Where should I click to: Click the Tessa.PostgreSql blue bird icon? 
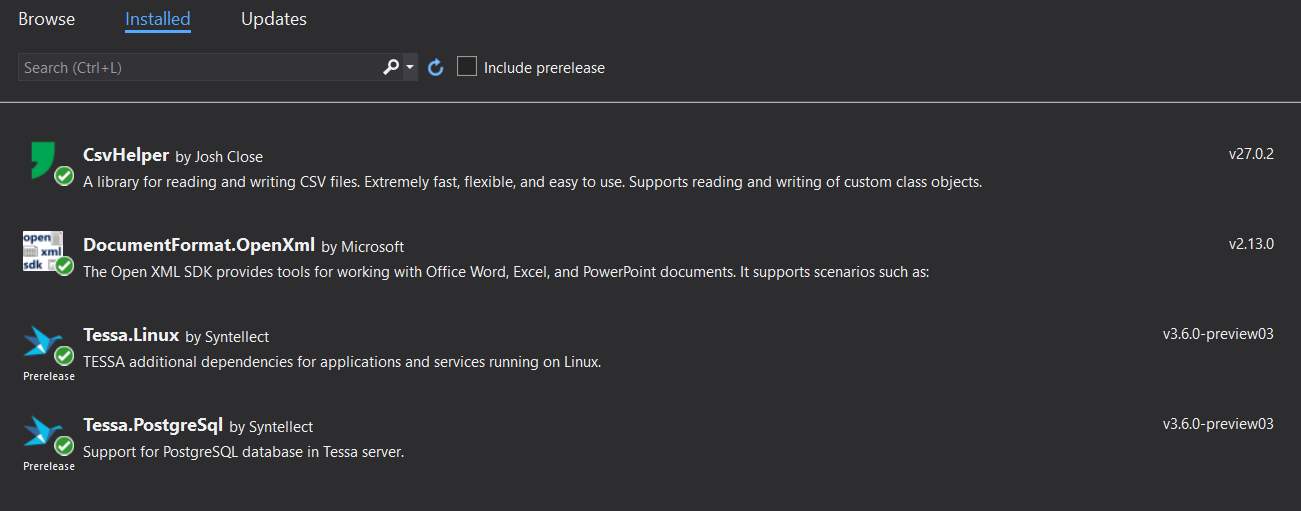(43, 431)
